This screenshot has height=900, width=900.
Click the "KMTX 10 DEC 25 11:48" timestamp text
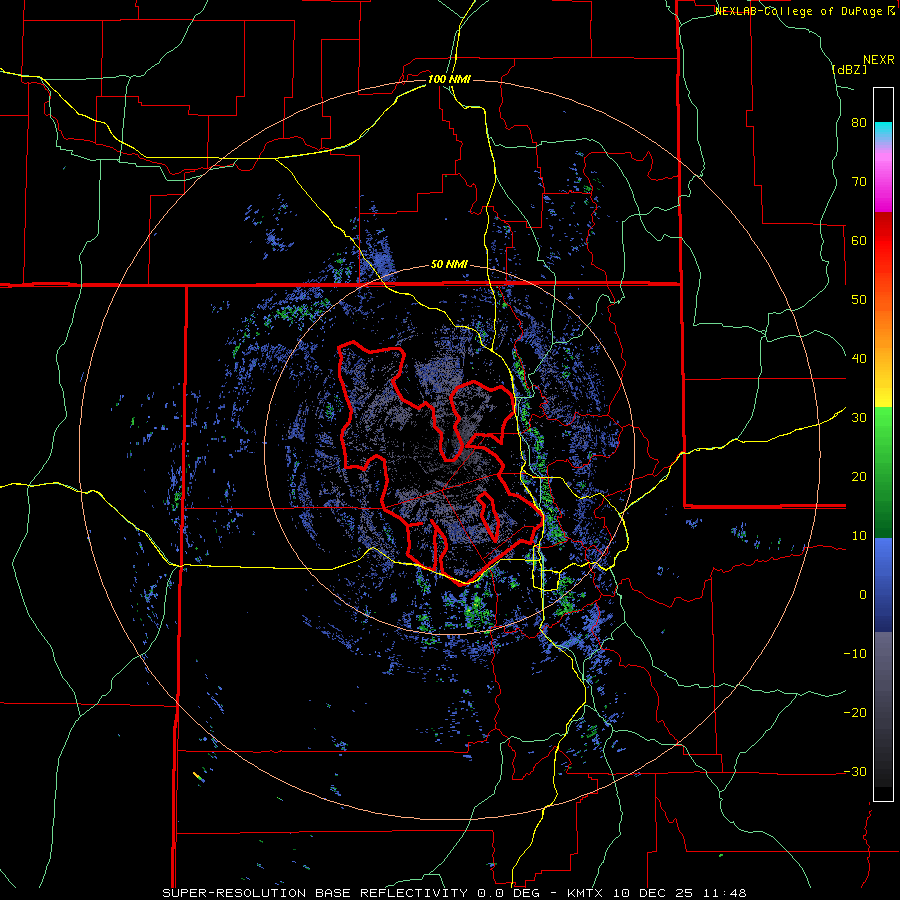(657, 893)
